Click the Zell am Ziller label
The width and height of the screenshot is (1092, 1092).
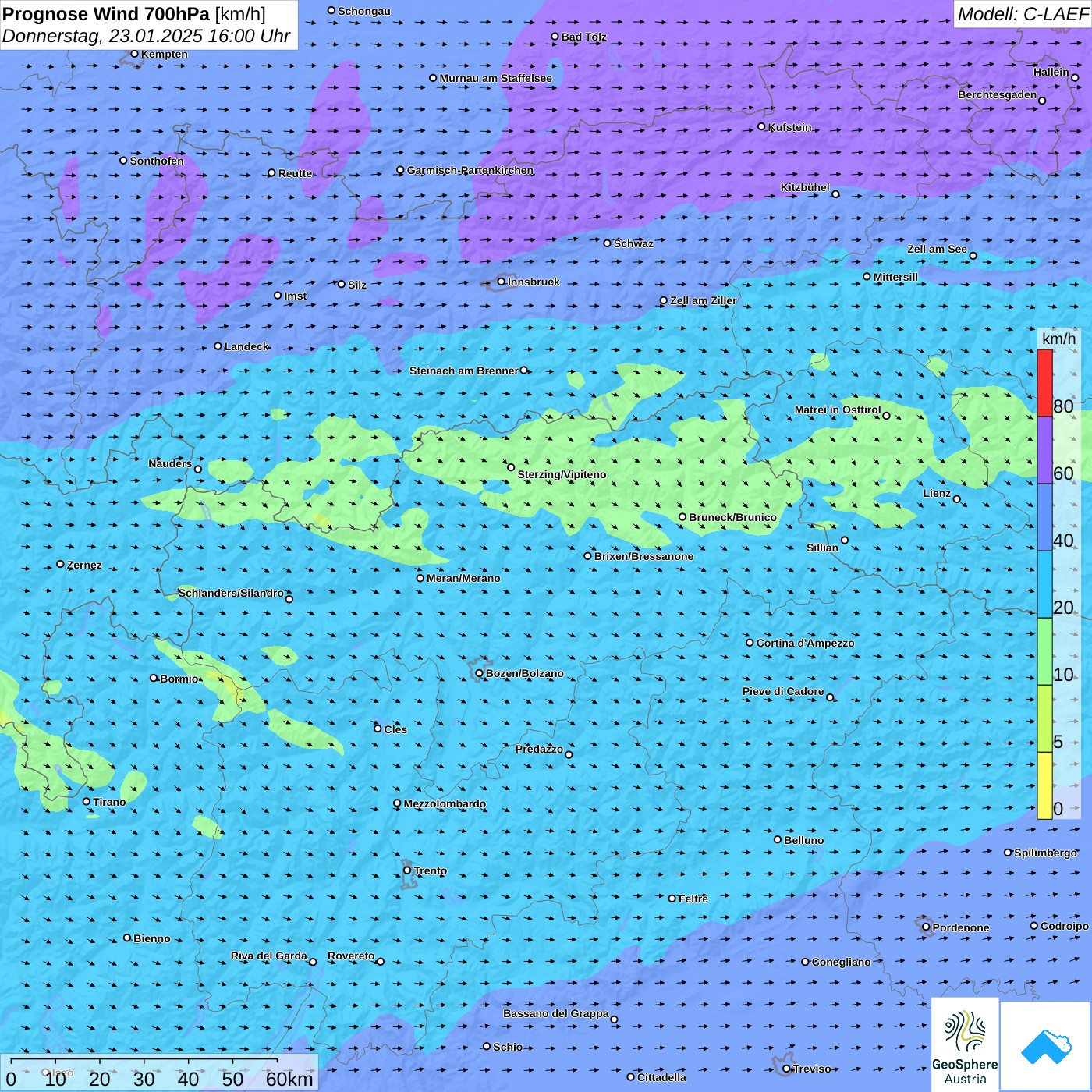click(x=704, y=300)
